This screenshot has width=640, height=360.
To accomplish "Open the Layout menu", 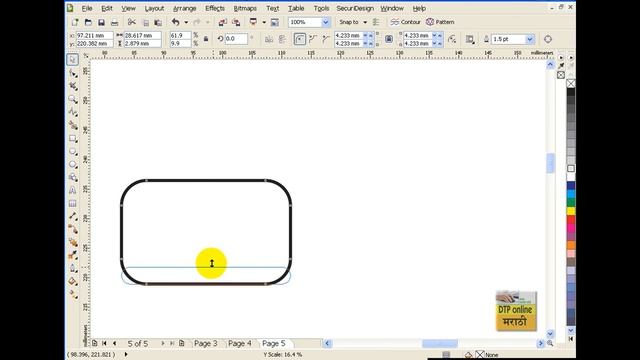I will pyautogui.click(x=154, y=8).
